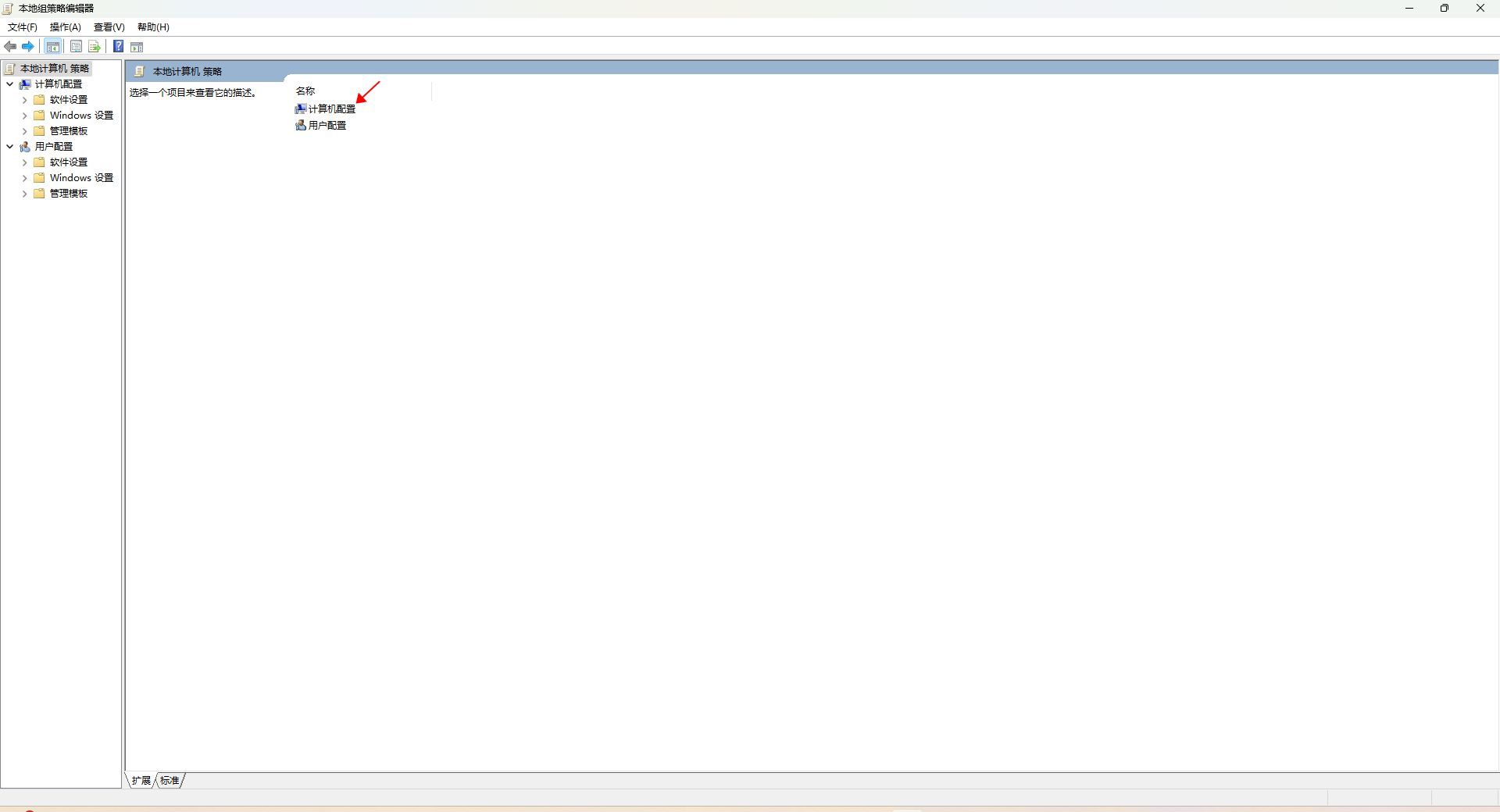
Task: Click the Forward arrow toolbar icon
Action: point(28,47)
